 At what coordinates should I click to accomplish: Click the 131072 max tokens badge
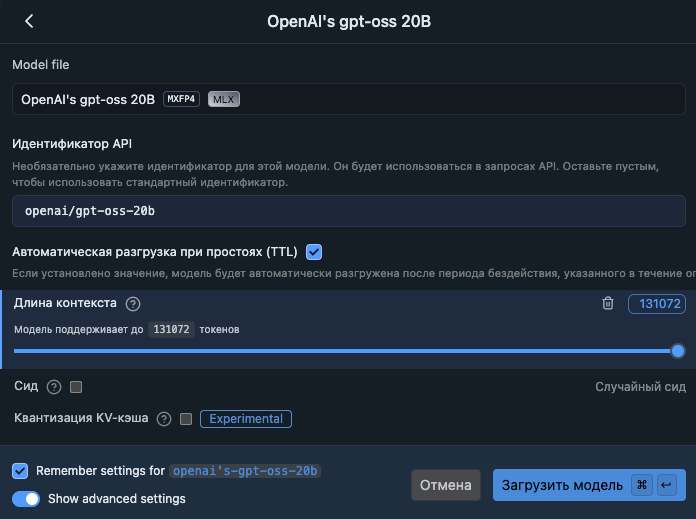tap(171, 329)
